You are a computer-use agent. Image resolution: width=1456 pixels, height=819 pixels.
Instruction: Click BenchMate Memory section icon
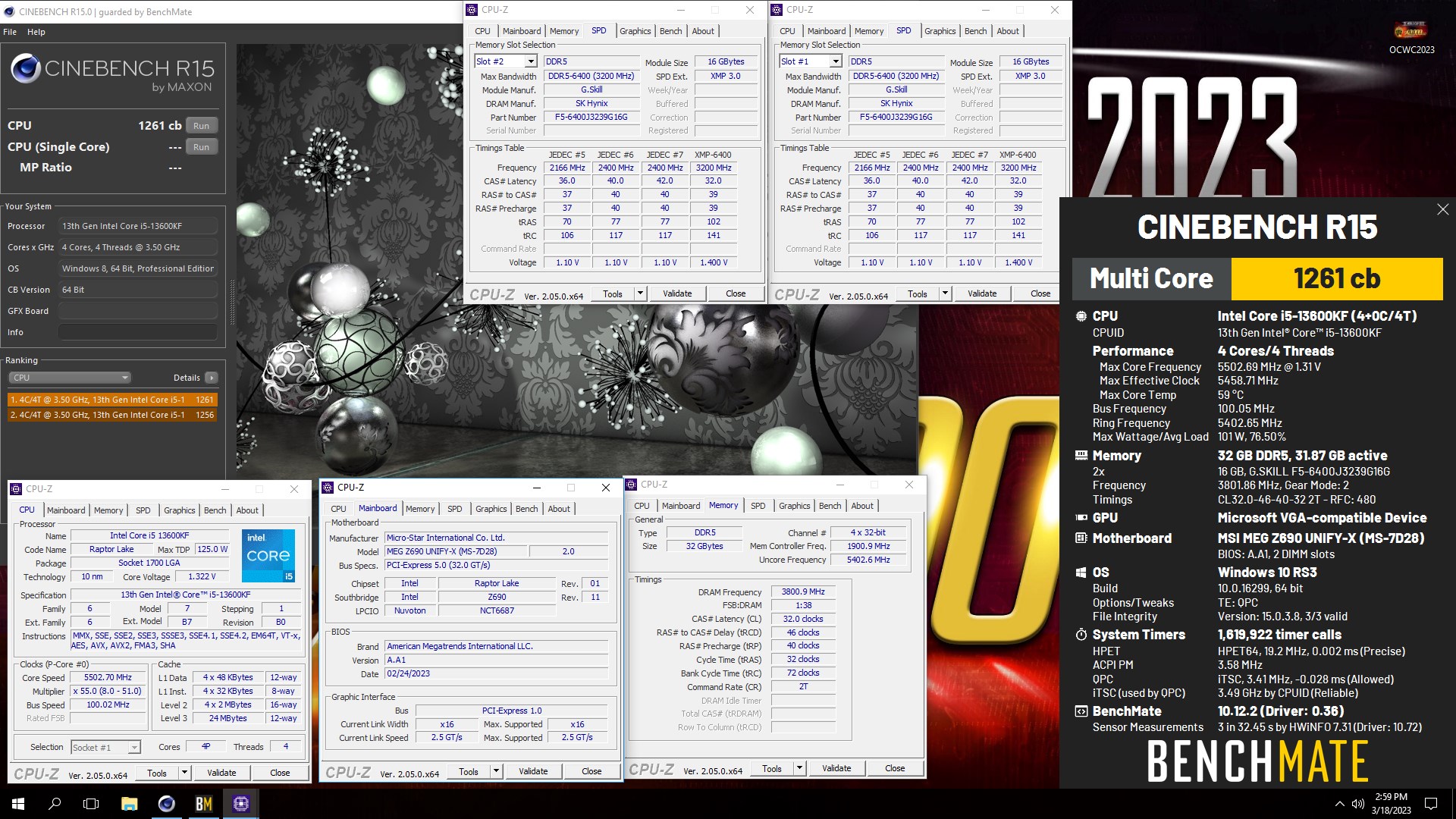[x=1081, y=456]
